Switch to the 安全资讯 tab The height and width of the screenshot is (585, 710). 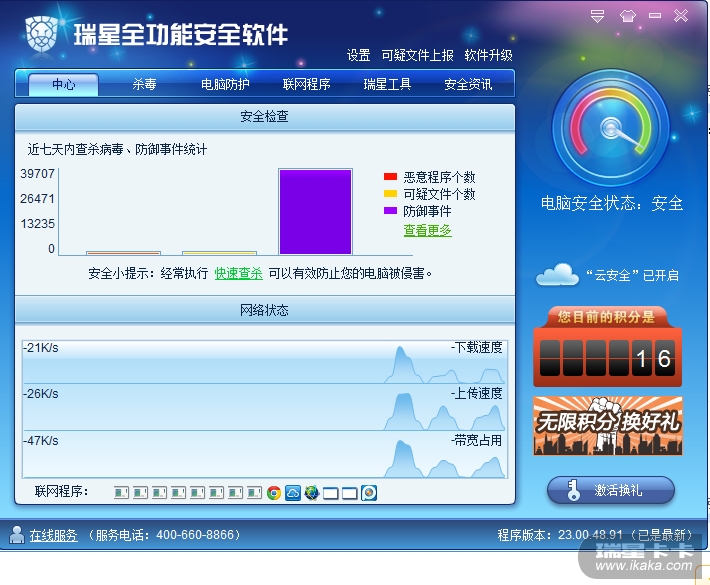click(x=468, y=84)
